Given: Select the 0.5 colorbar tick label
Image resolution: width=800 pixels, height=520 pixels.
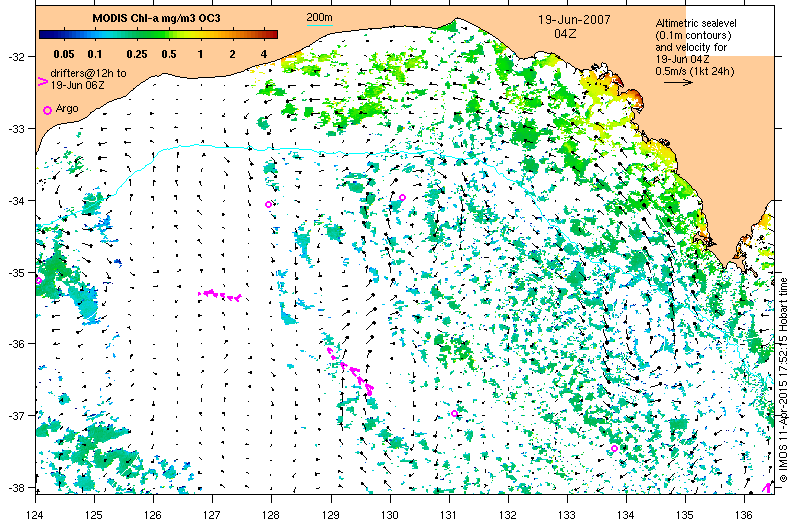Looking at the screenshot, I should [169, 54].
